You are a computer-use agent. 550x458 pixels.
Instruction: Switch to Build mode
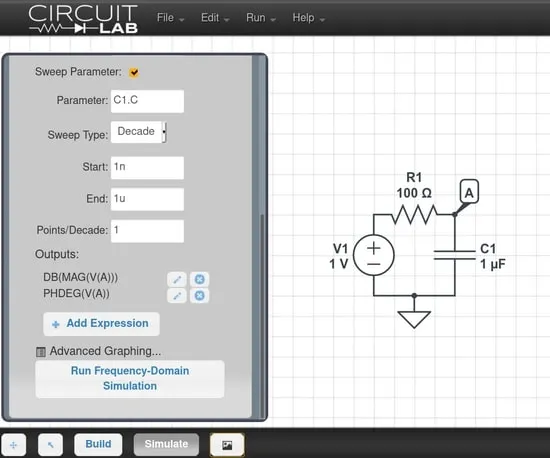click(x=98, y=444)
